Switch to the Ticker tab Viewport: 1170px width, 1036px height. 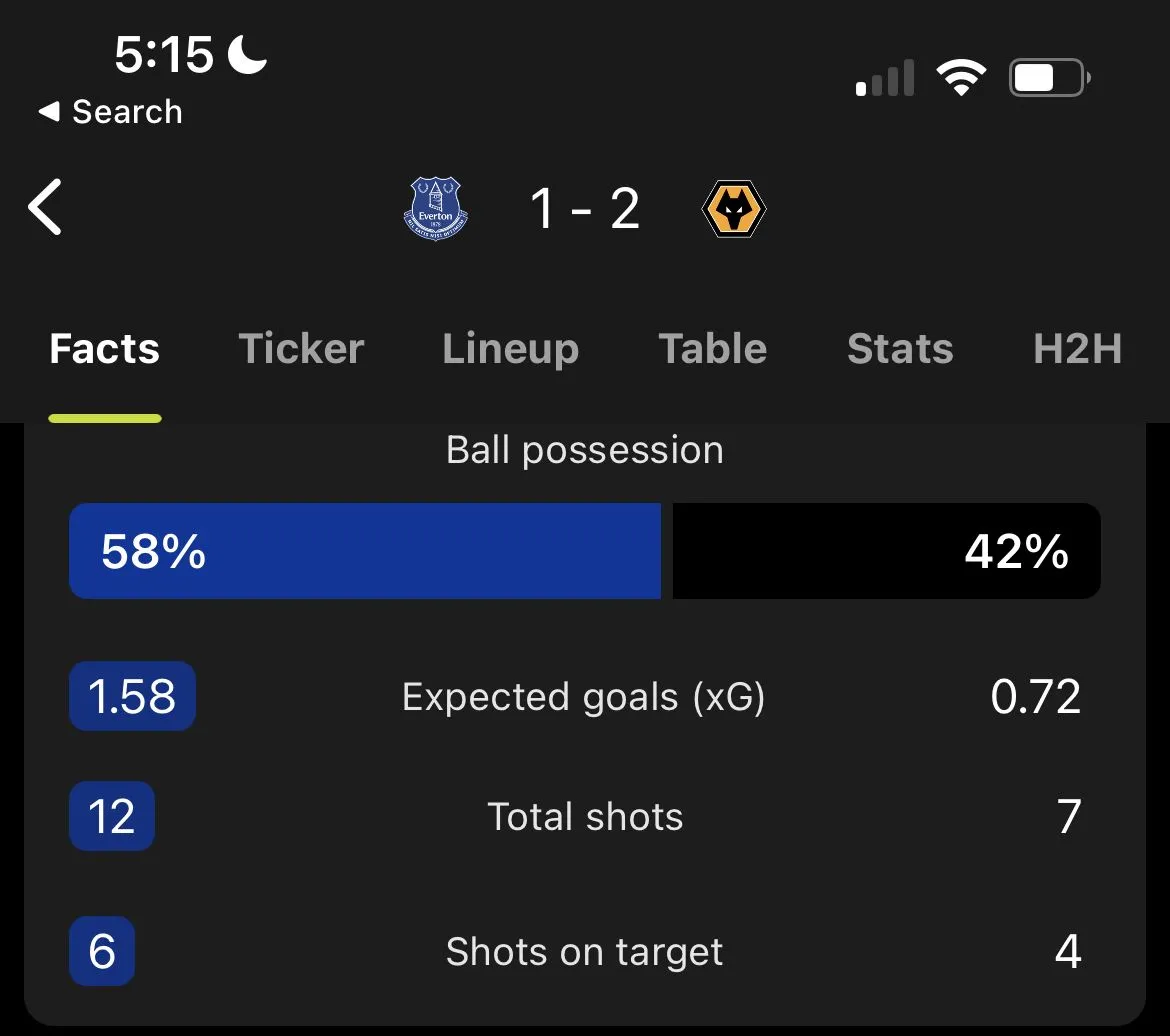click(301, 349)
